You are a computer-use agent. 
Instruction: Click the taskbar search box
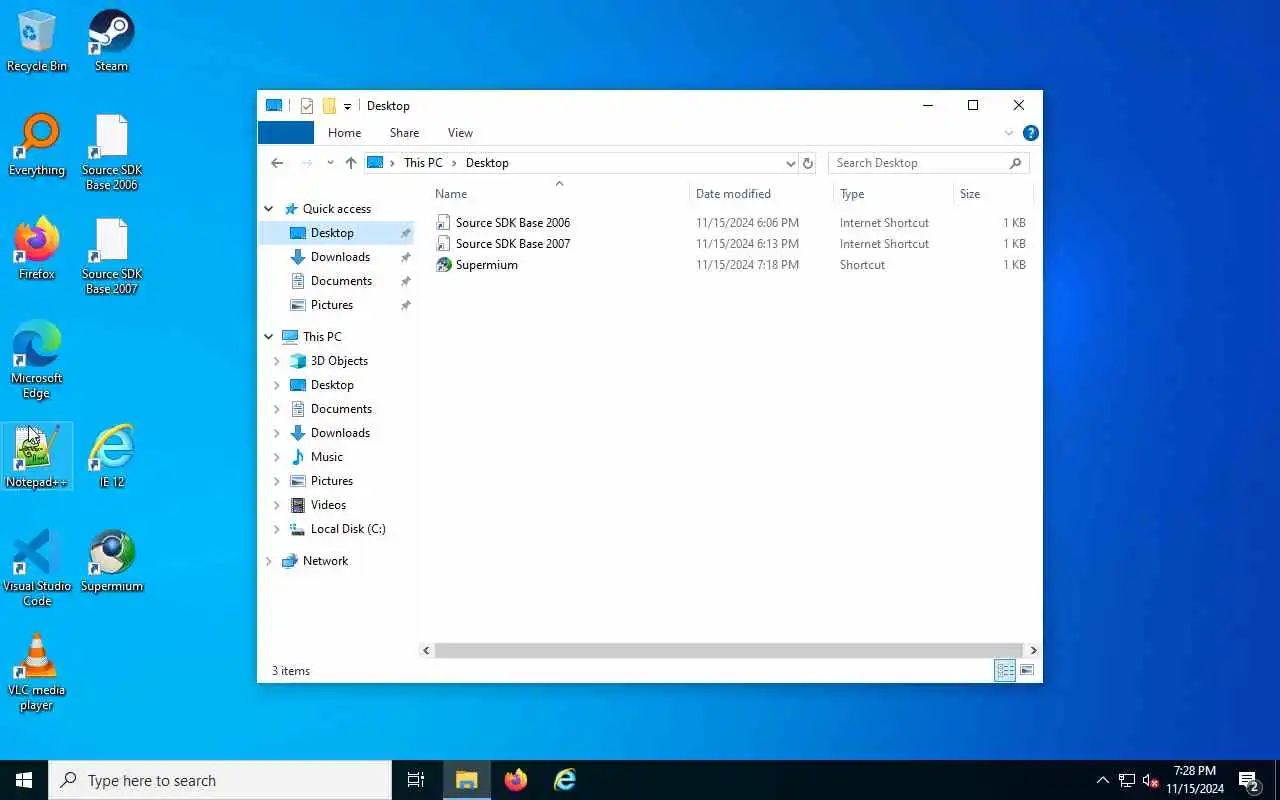pos(220,780)
